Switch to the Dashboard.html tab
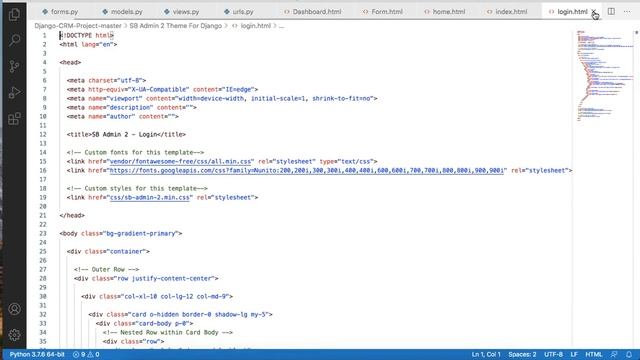 (x=313, y=12)
